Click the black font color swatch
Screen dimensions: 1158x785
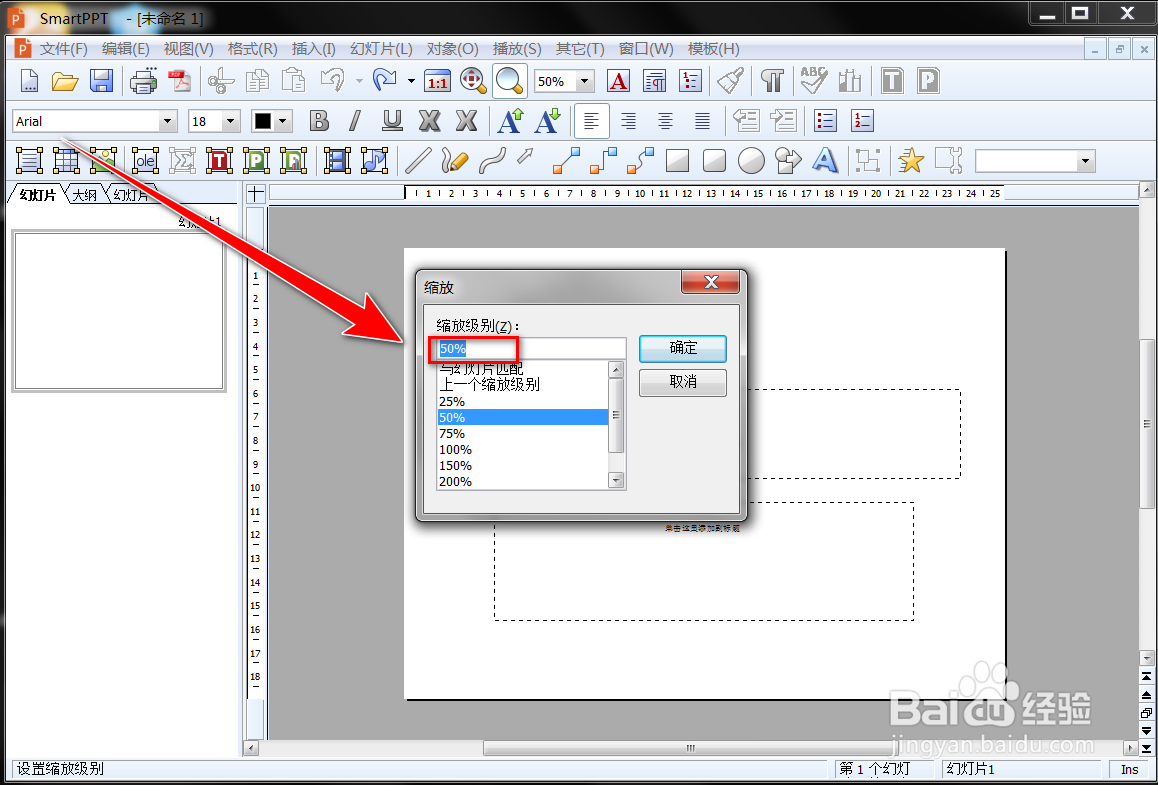(263, 121)
